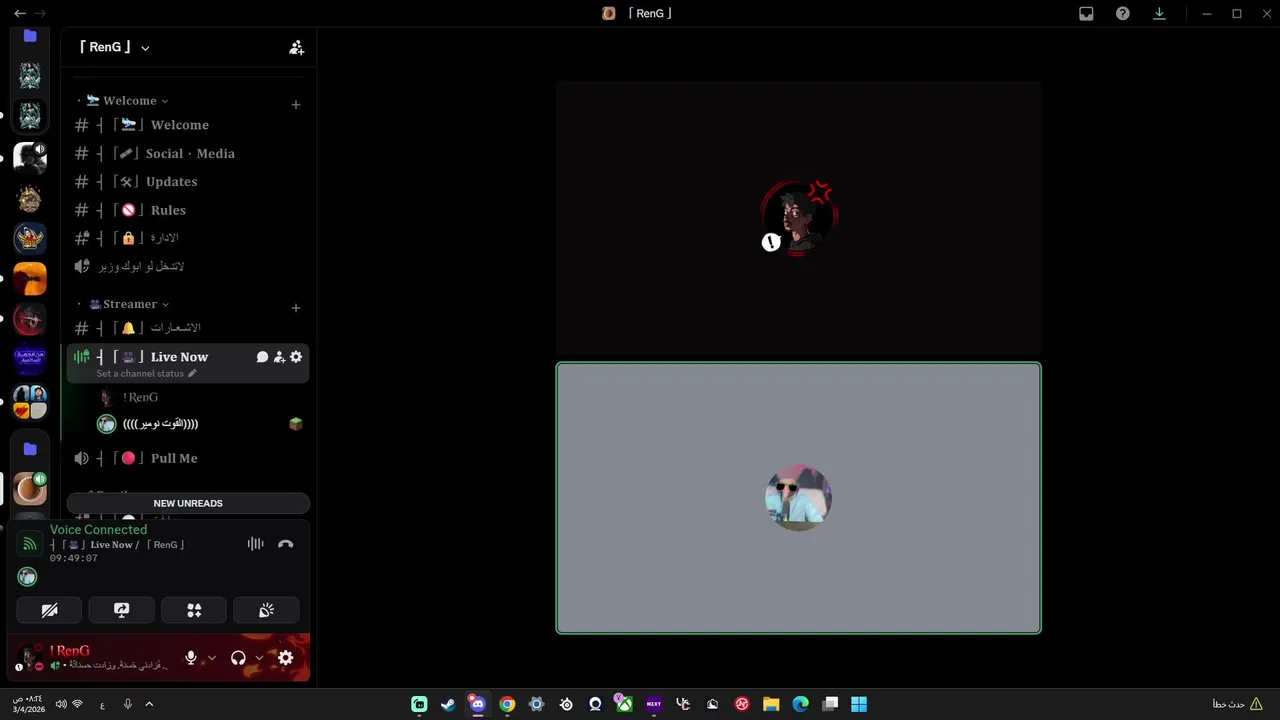Image resolution: width=1280 pixels, height=720 pixels.
Task: Collapse the Welcome category
Action: 128,101
